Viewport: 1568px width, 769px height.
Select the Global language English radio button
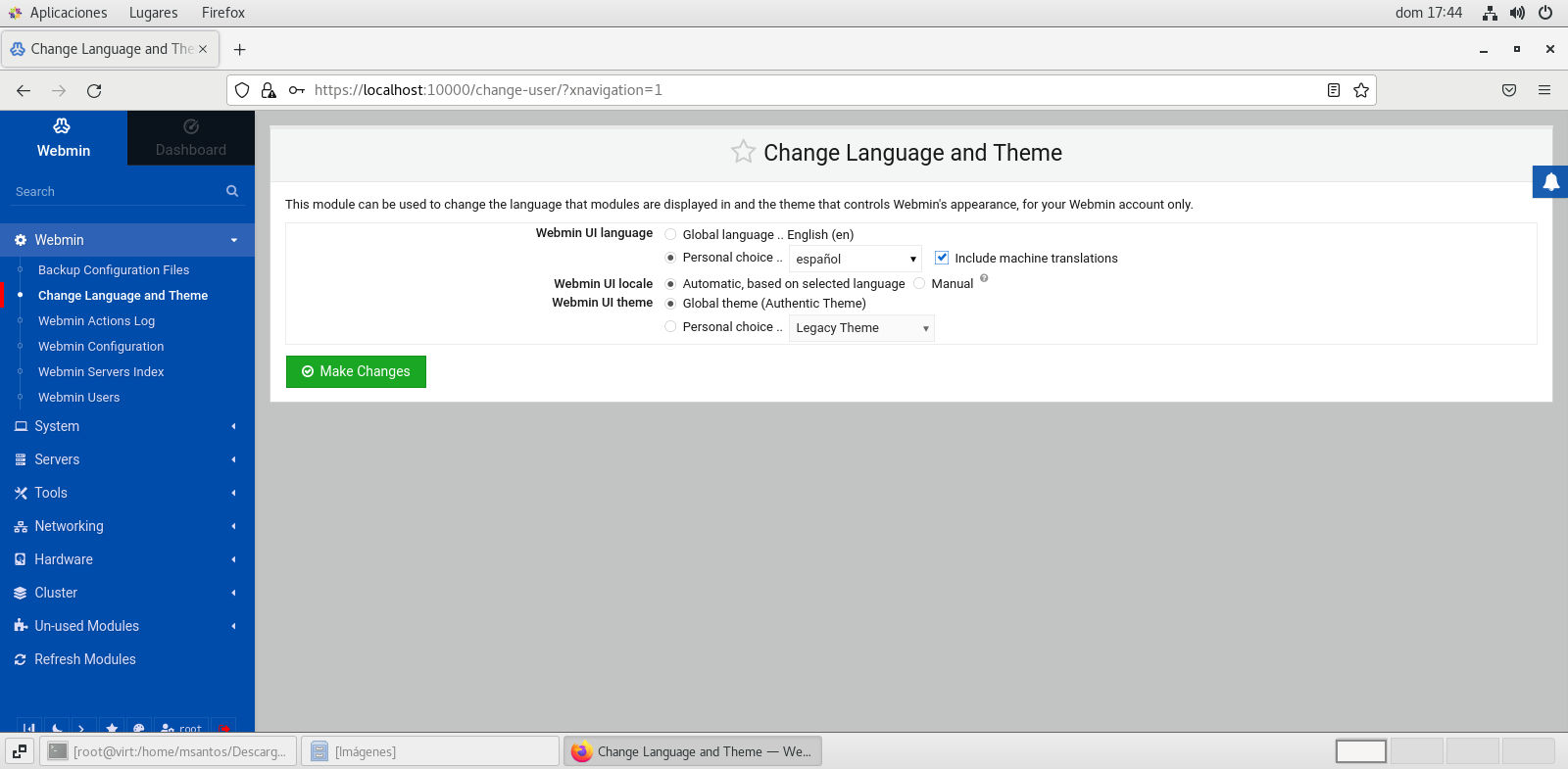670,234
